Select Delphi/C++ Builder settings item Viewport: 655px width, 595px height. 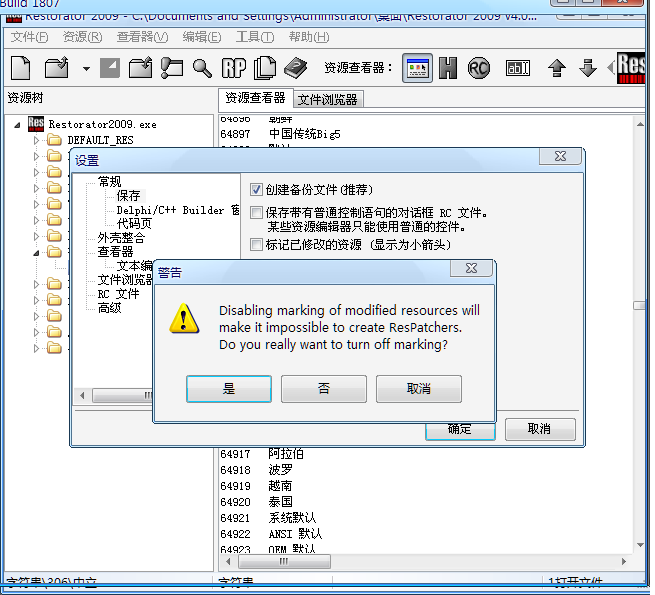(x=178, y=210)
